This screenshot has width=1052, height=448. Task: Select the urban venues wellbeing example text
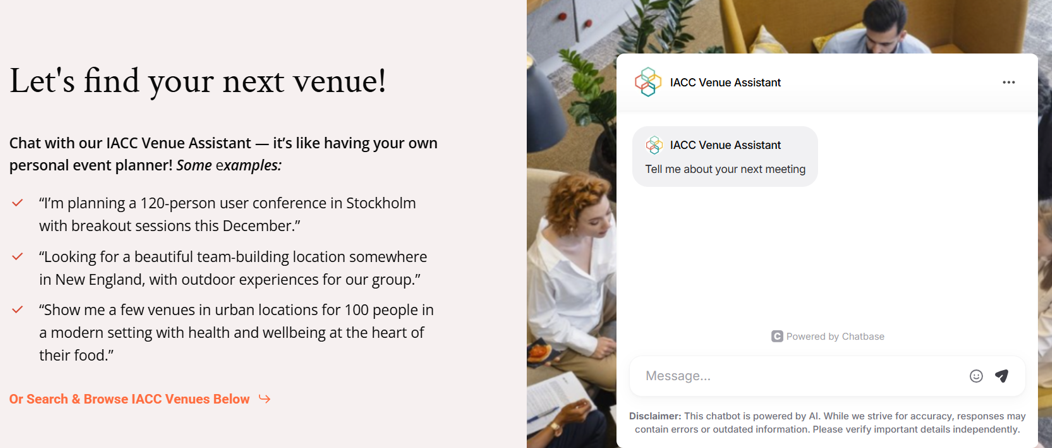coord(237,333)
